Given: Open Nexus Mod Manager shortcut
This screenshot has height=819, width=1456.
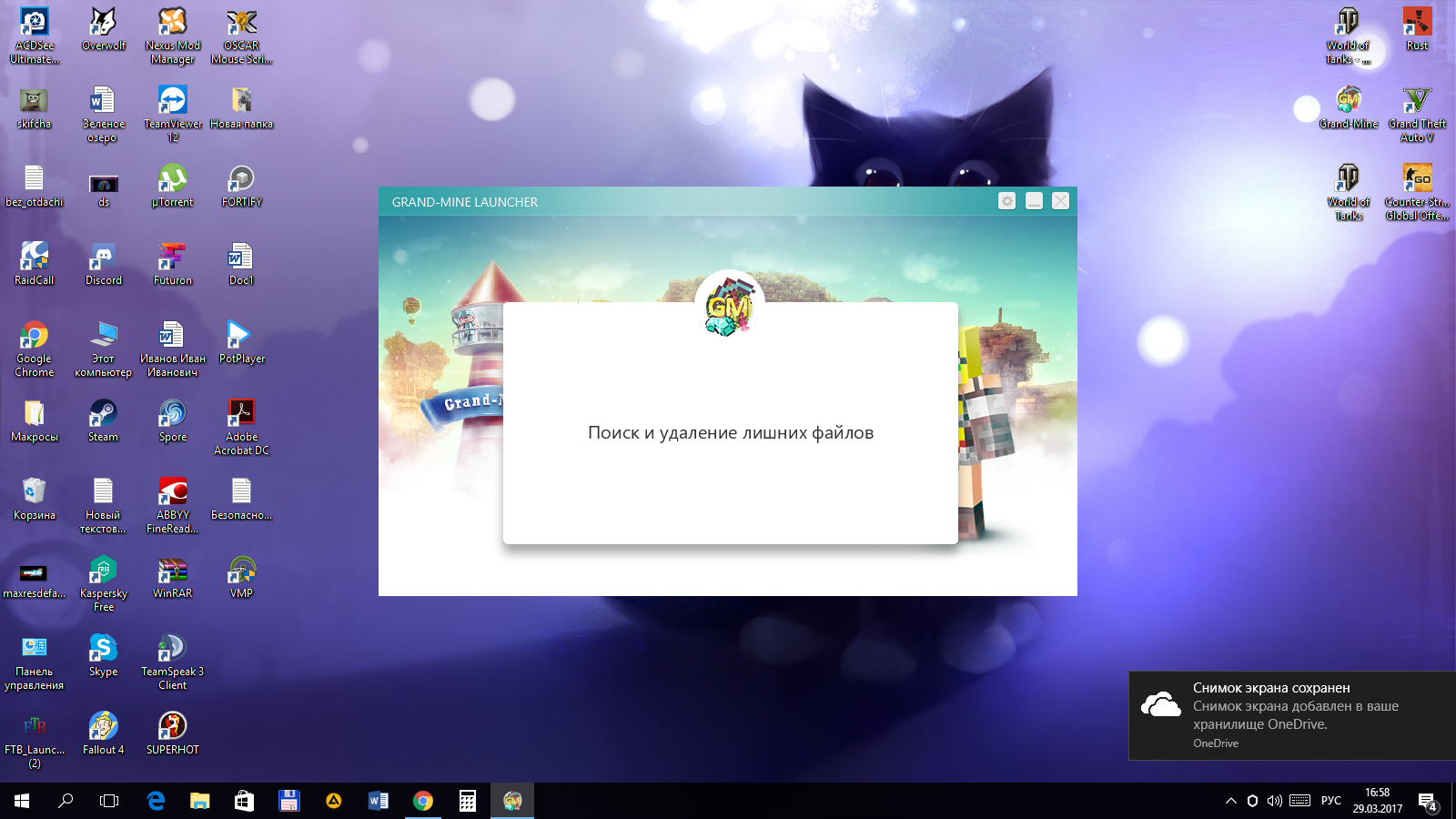Looking at the screenshot, I should 173,36.
